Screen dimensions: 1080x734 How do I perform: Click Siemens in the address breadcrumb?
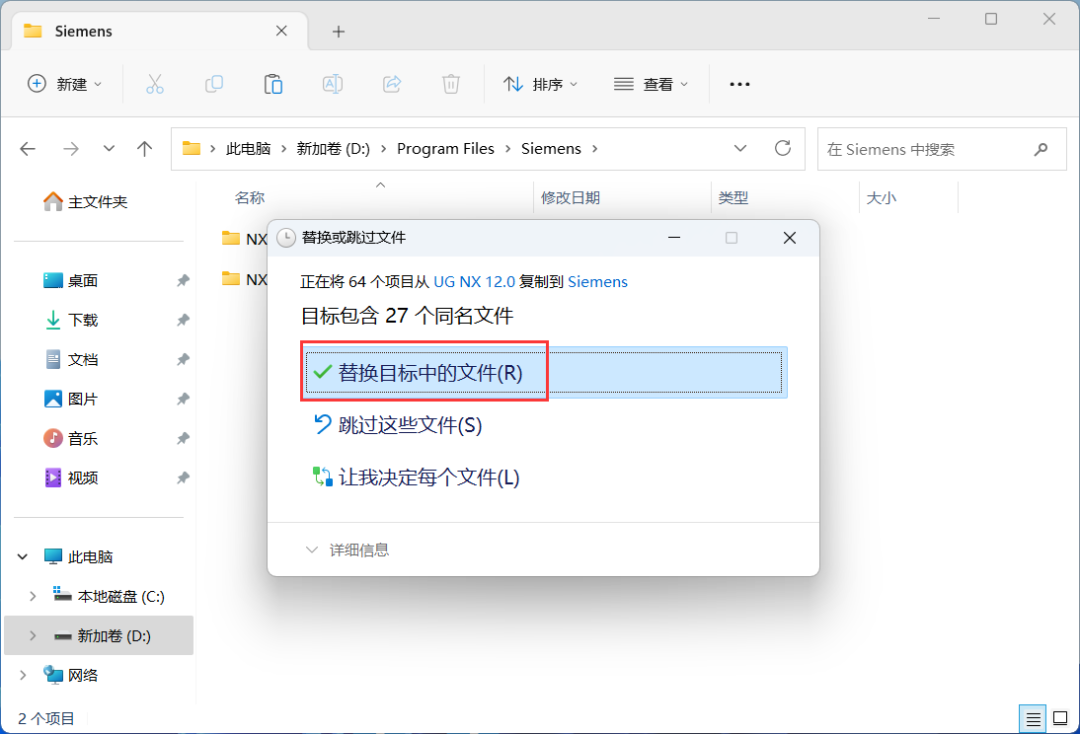[x=551, y=149]
